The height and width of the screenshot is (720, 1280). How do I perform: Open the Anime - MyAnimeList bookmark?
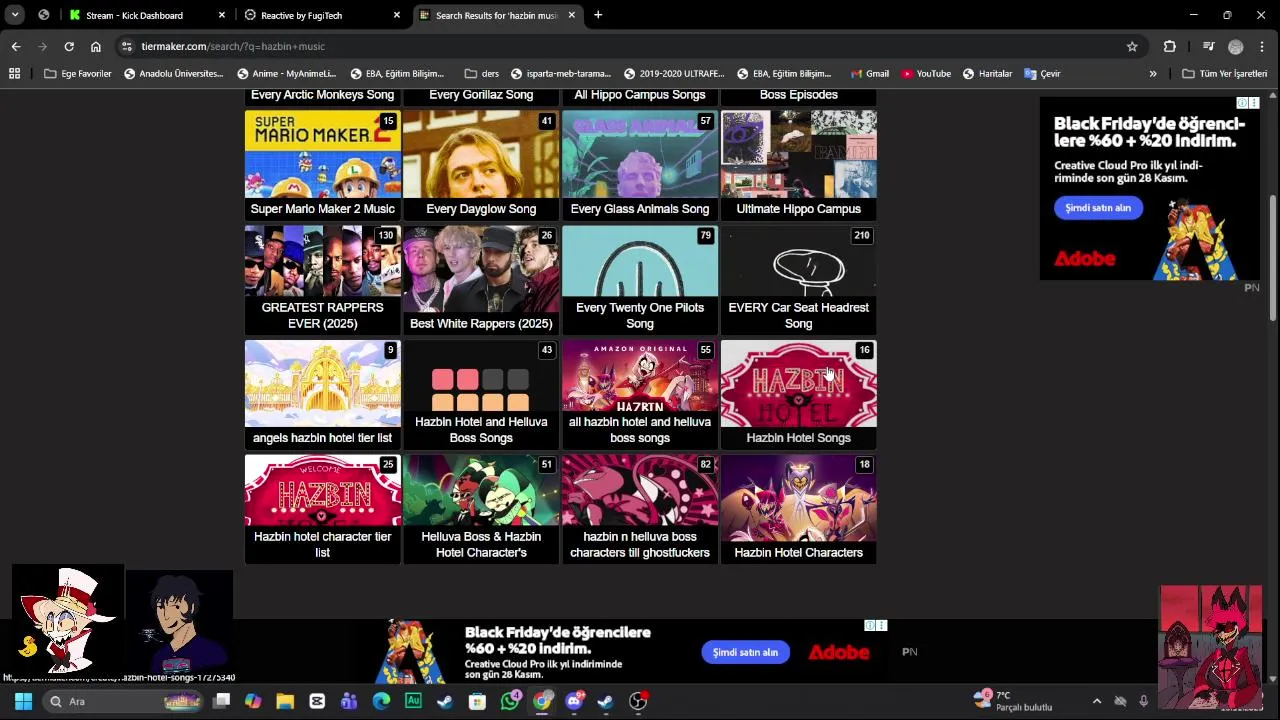(x=286, y=73)
